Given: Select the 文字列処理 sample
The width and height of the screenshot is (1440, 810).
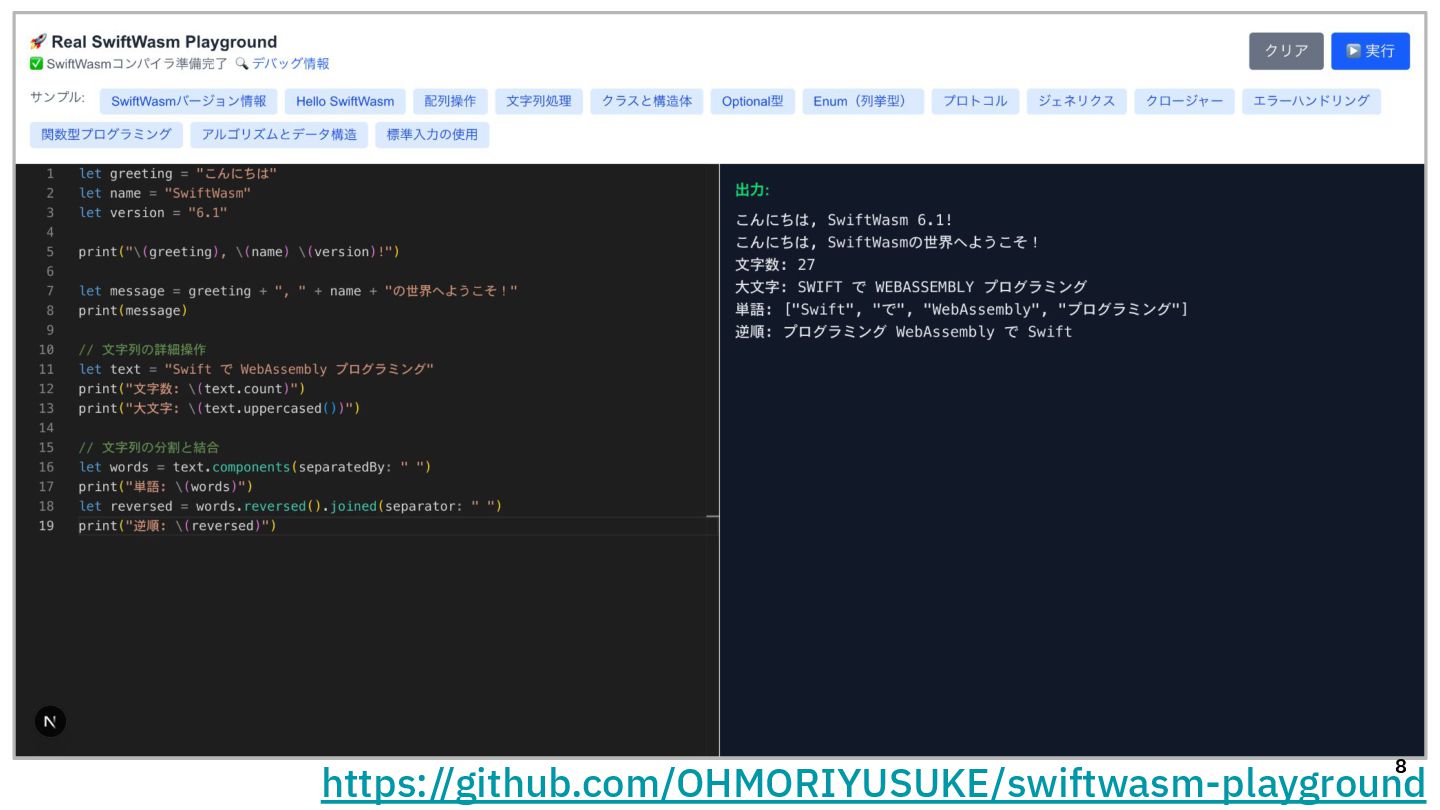Looking at the screenshot, I should [539, 101].
